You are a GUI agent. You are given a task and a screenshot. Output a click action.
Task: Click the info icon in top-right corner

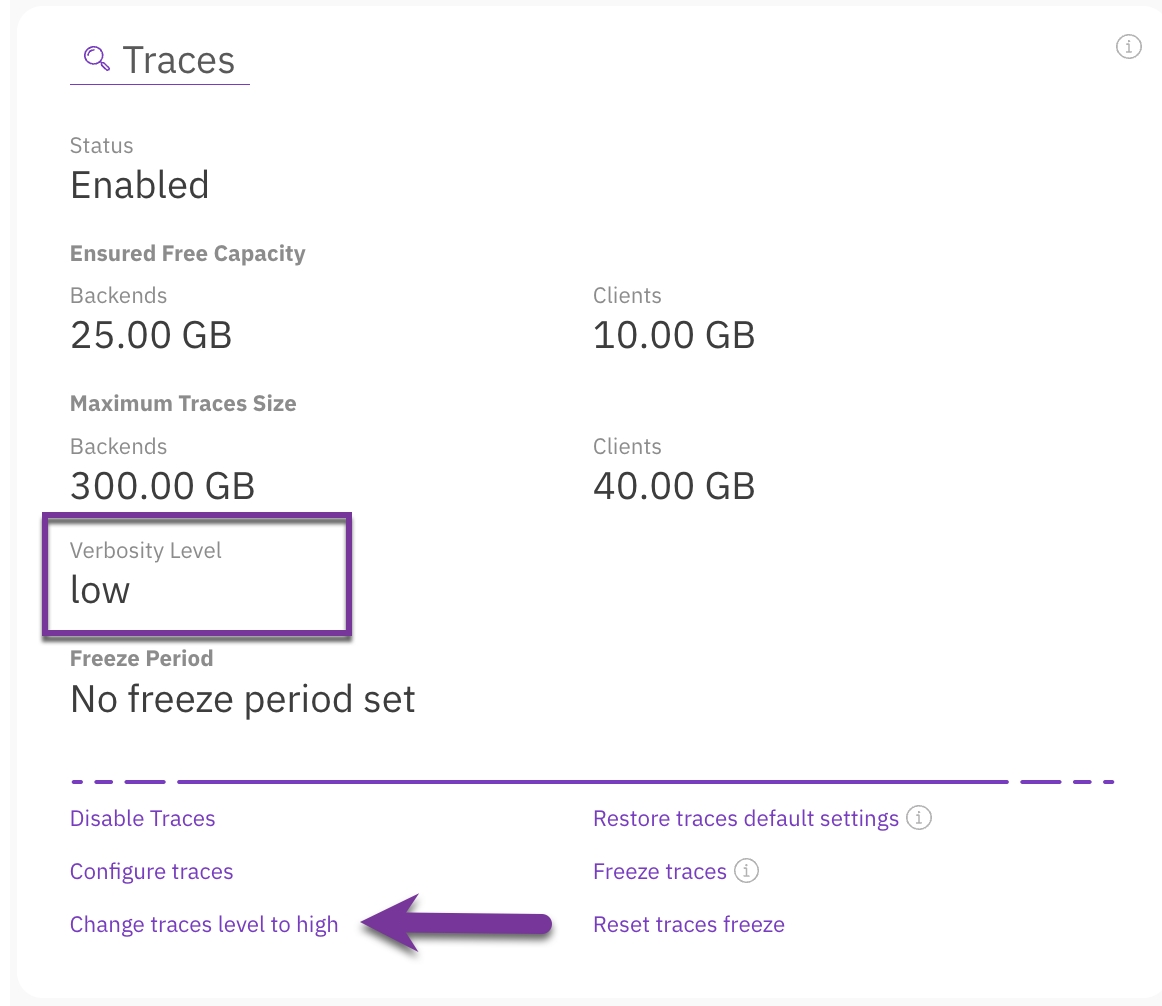point(1128,46)
